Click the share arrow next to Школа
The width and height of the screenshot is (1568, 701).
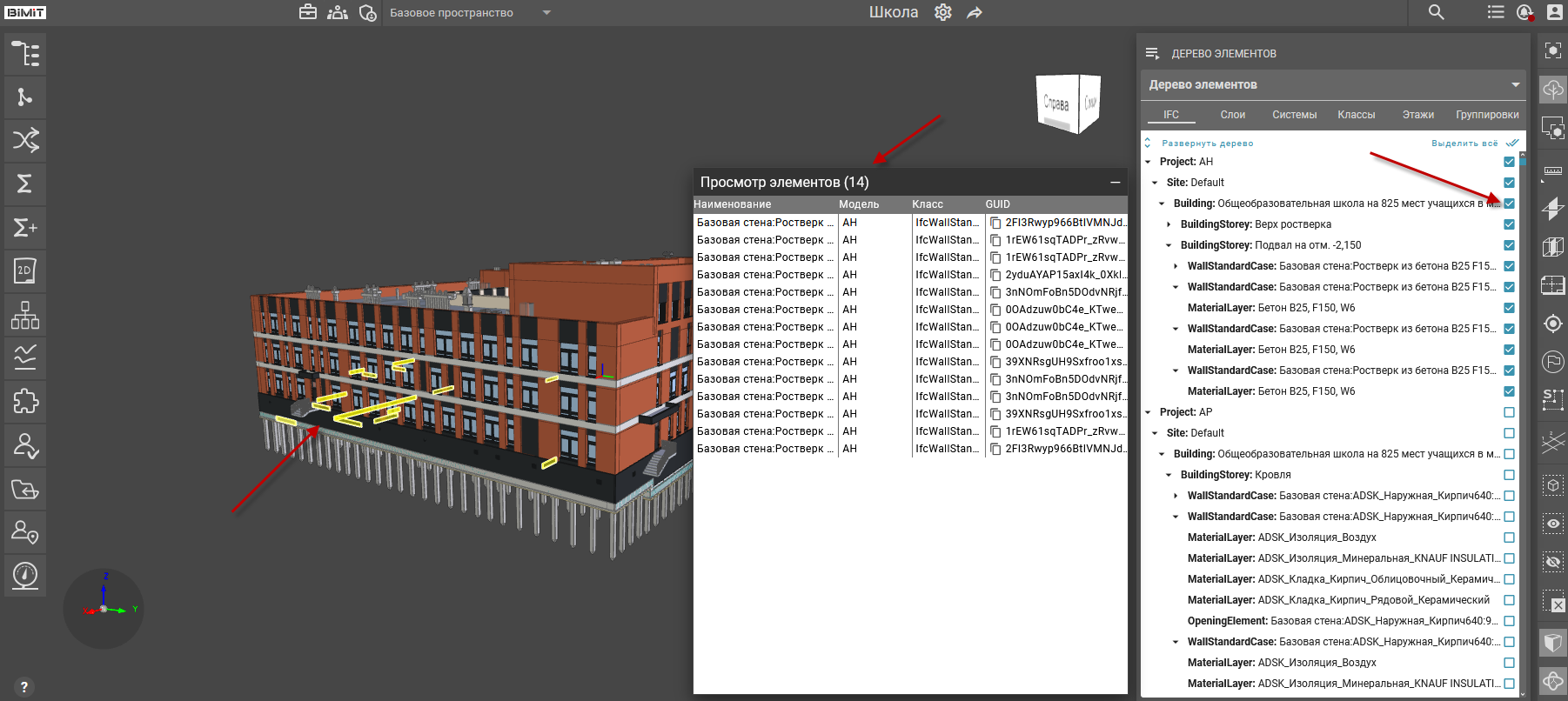pyautogui.click(x=975, y=13)
